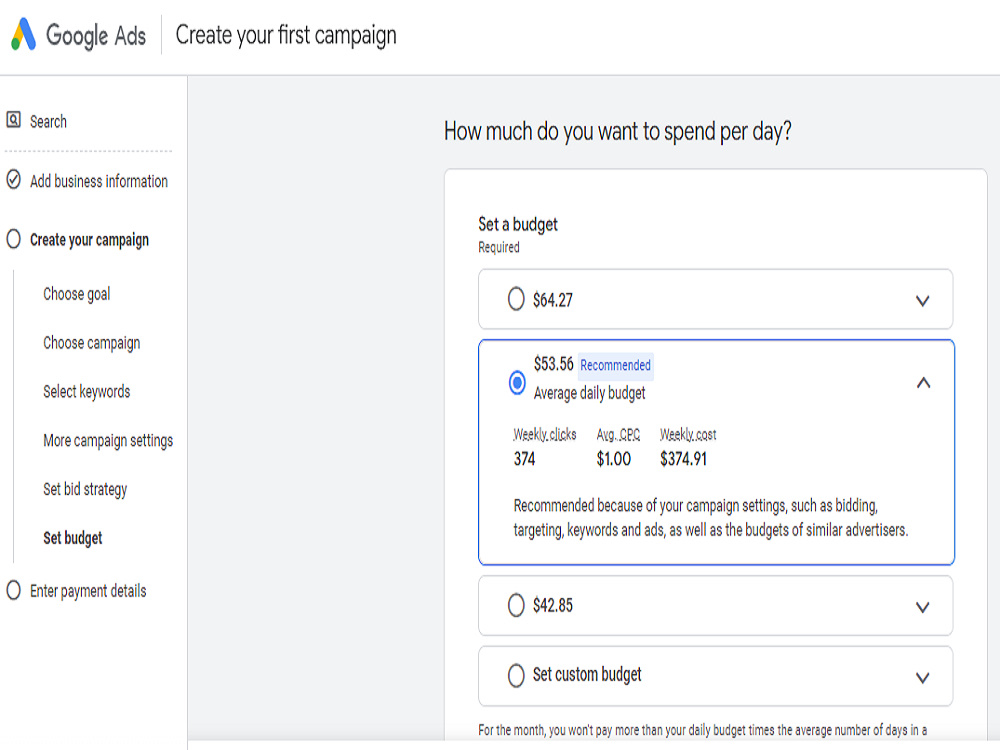Go to the Choose goal step

point(77,294)
